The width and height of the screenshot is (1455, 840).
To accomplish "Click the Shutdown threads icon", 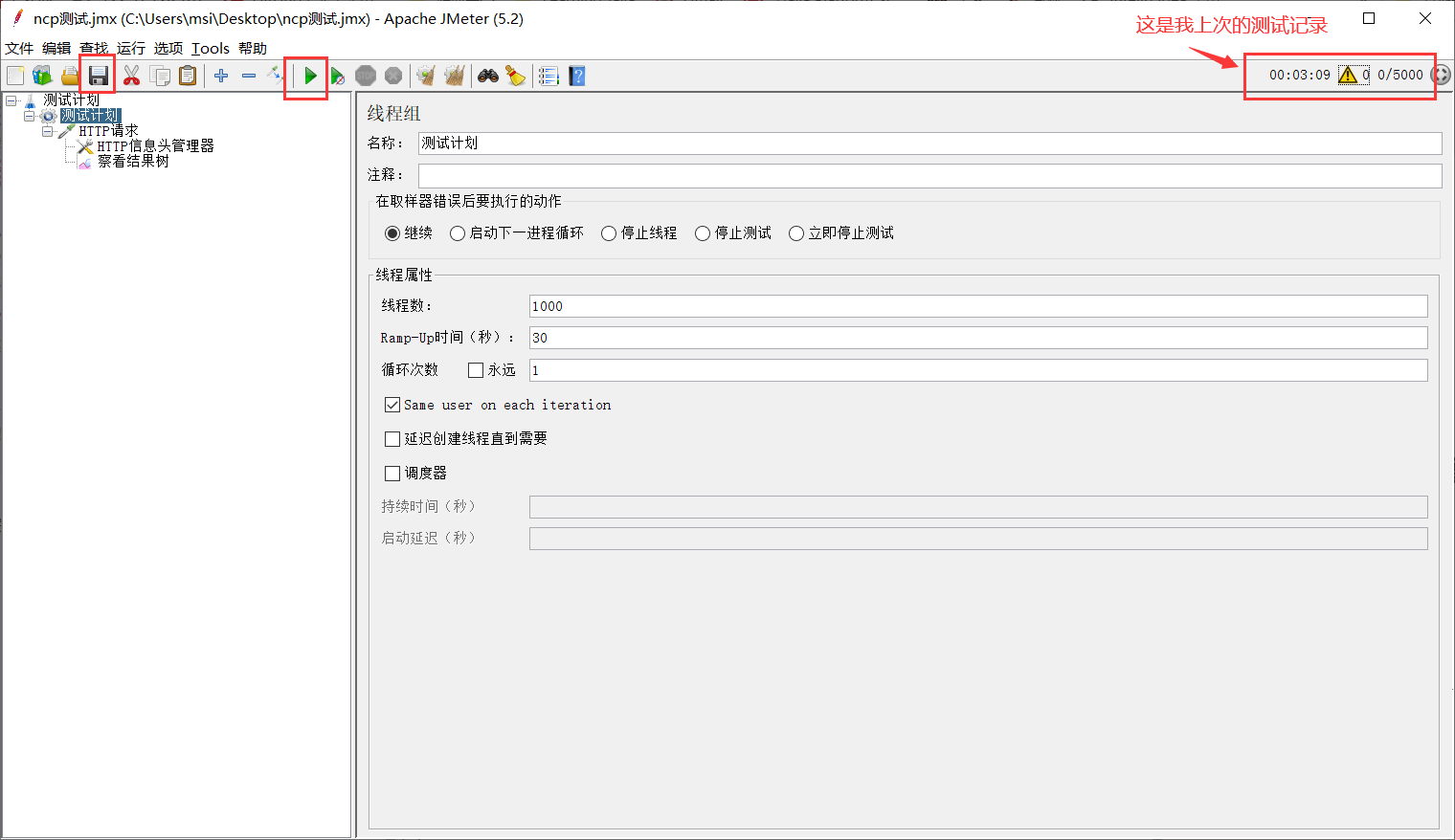I will [x=393, y=76].
